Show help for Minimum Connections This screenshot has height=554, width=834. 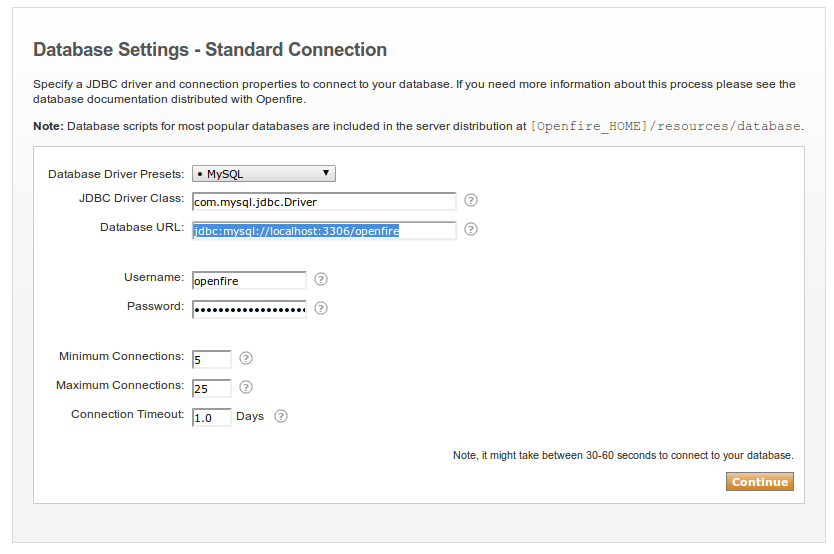click(x=246, y=358)
